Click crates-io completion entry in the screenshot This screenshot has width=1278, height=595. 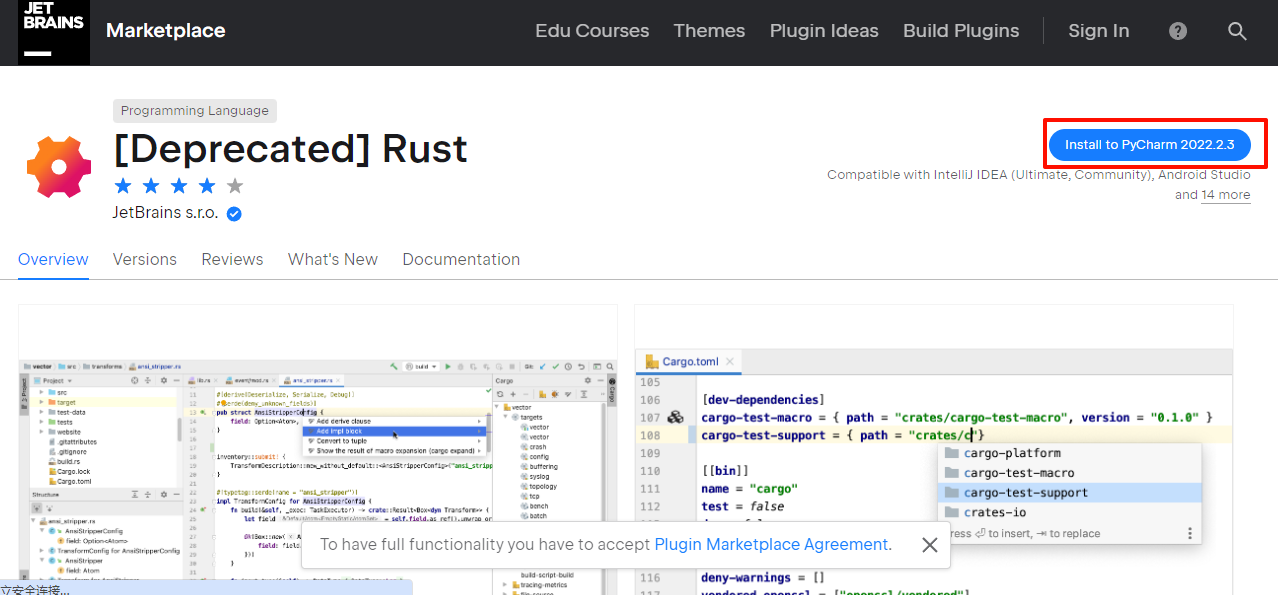tap(1069, 512)
